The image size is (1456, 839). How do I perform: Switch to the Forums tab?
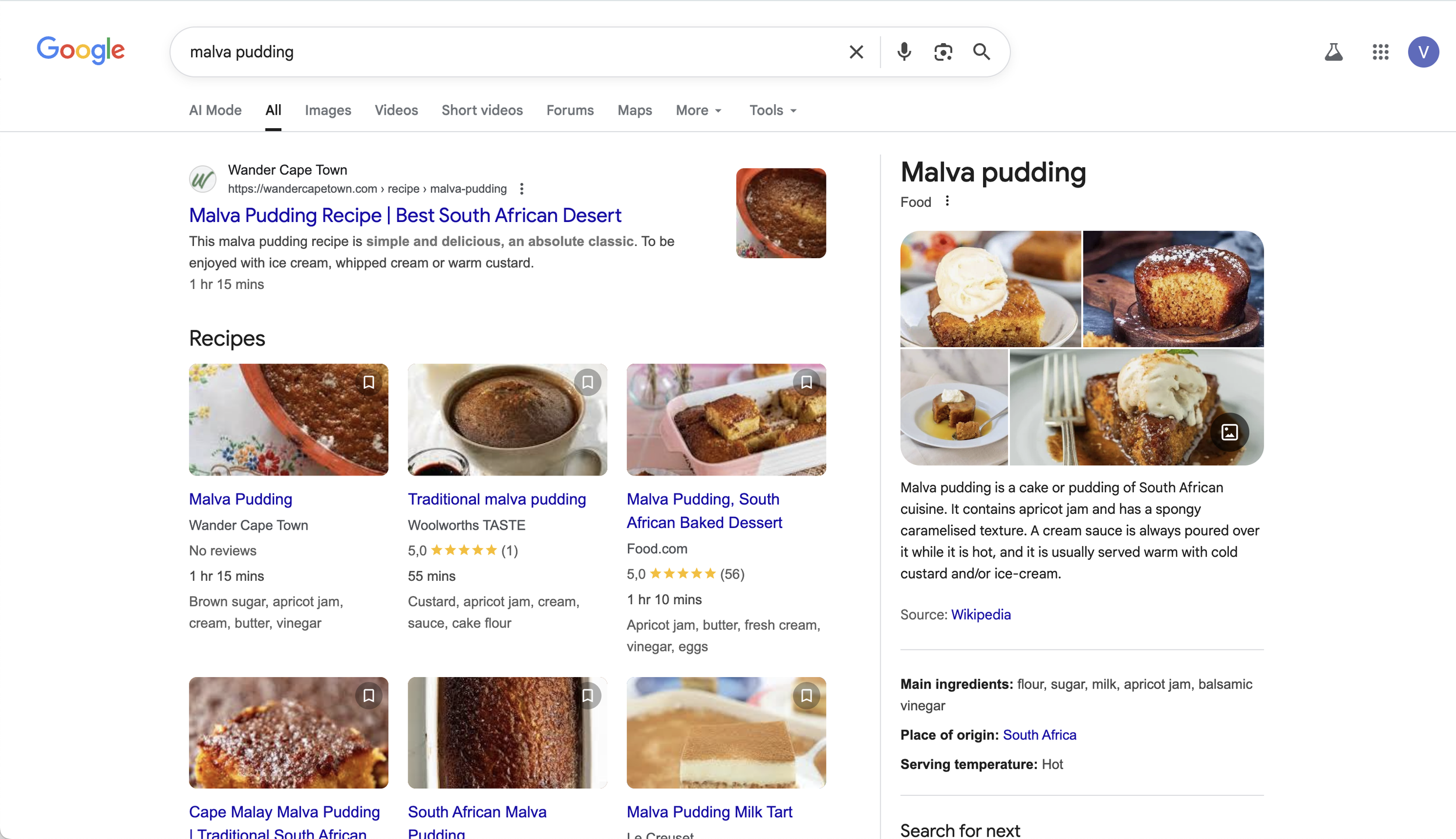(x=570, y=110)
